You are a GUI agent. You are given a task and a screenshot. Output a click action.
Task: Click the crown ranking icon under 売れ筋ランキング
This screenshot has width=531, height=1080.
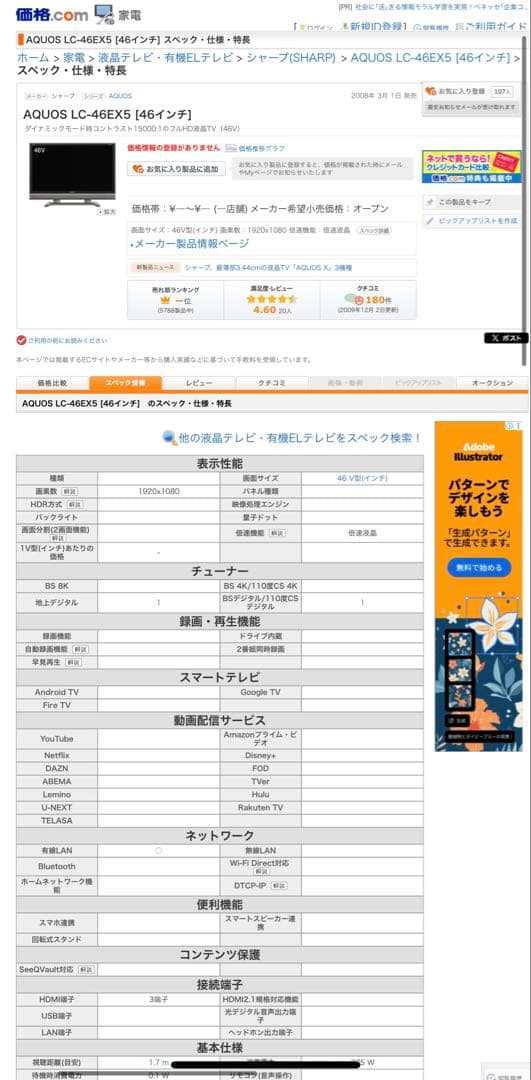[165, 301]
